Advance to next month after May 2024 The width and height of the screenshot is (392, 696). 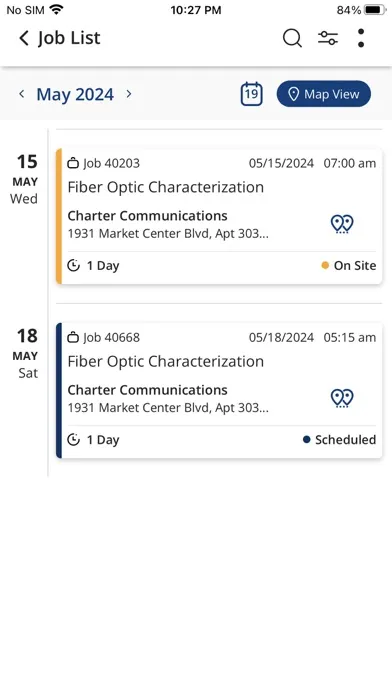click(x=129, y=94)
